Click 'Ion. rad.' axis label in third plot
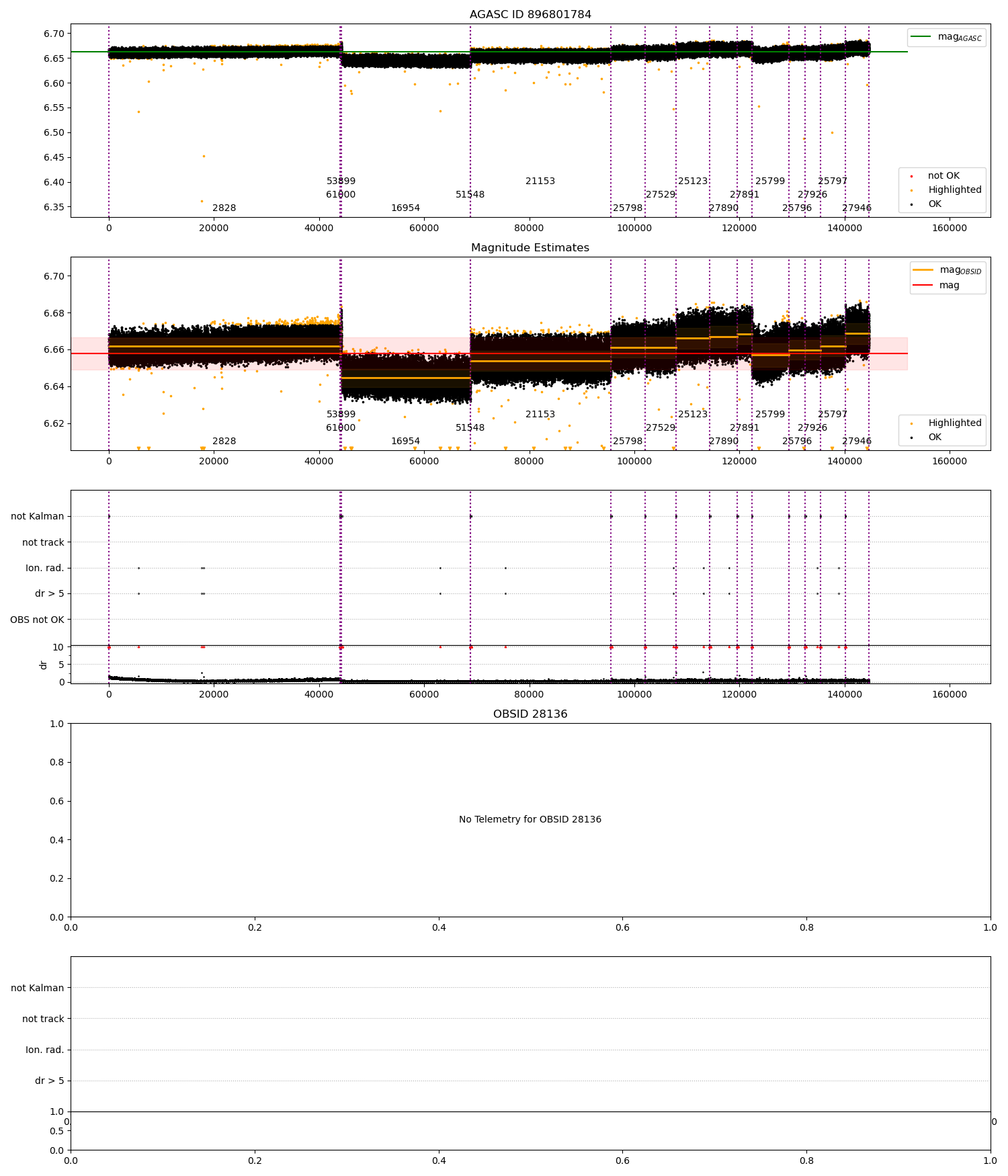Viewport: 1008px width, 1176px height. (45, 569)
